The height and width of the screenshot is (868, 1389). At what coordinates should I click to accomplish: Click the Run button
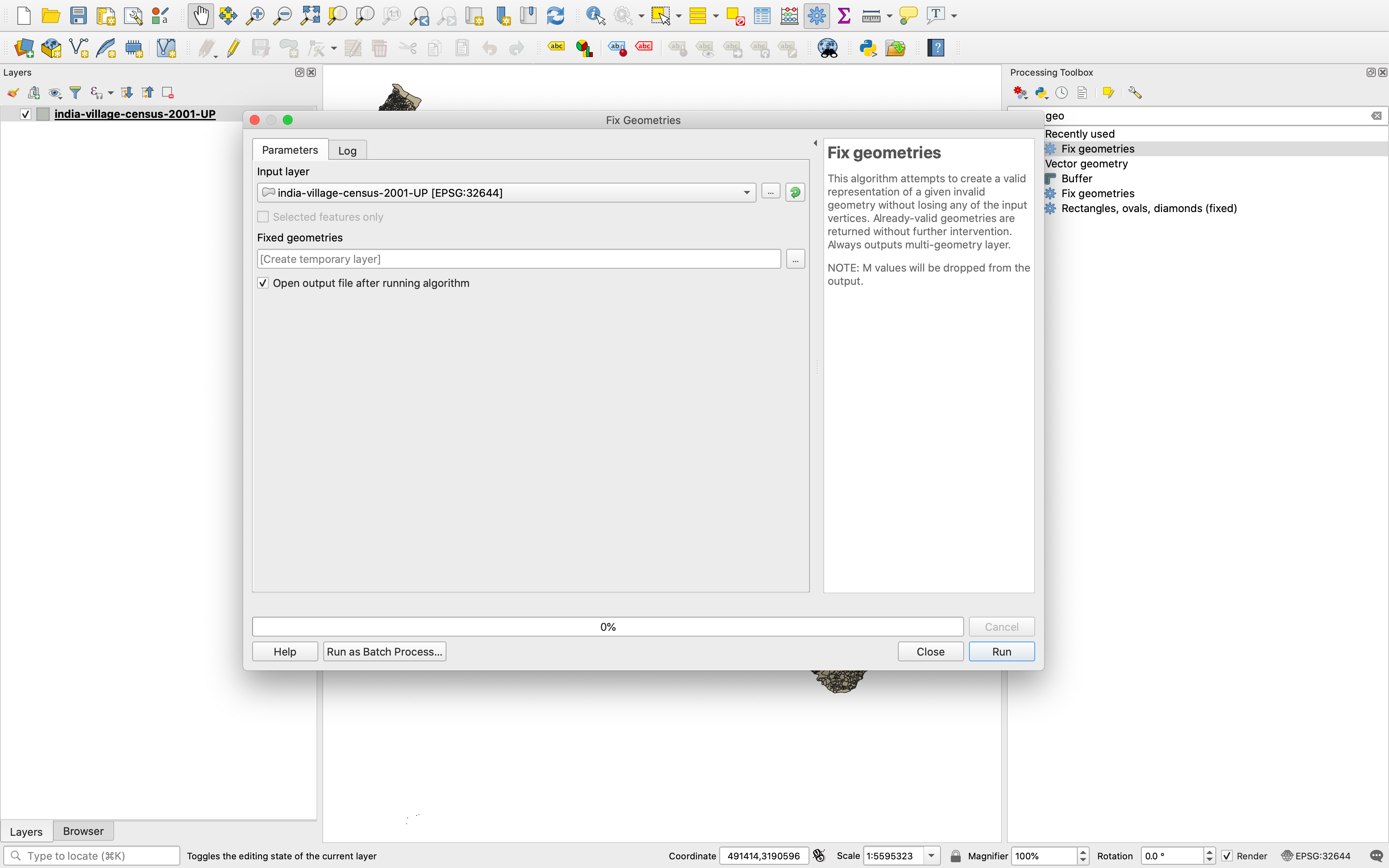point(1001,651)
